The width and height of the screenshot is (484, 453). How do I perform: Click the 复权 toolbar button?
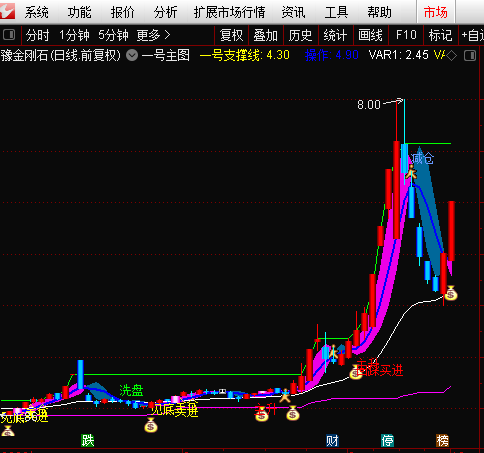(x=232, y=35)
